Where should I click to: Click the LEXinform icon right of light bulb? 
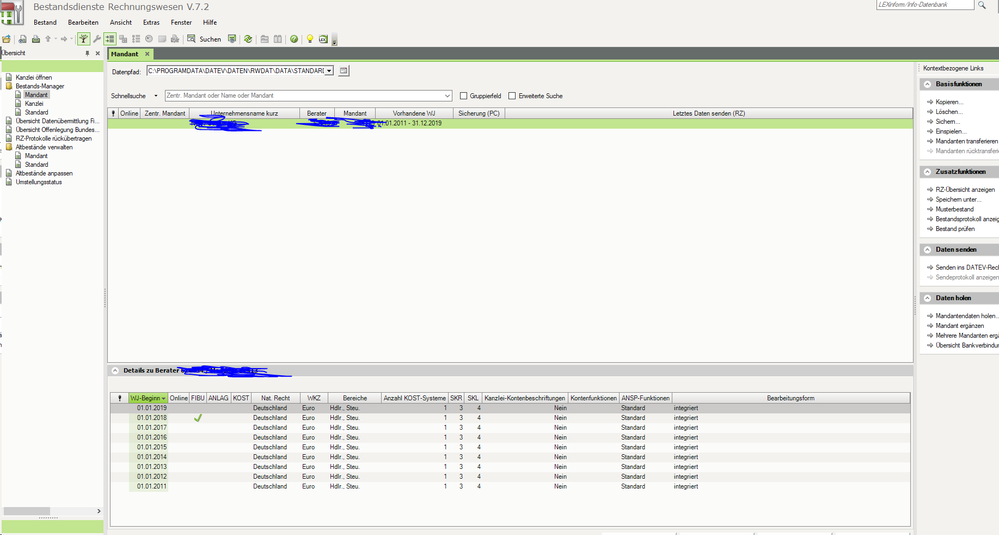pos(323,39)
